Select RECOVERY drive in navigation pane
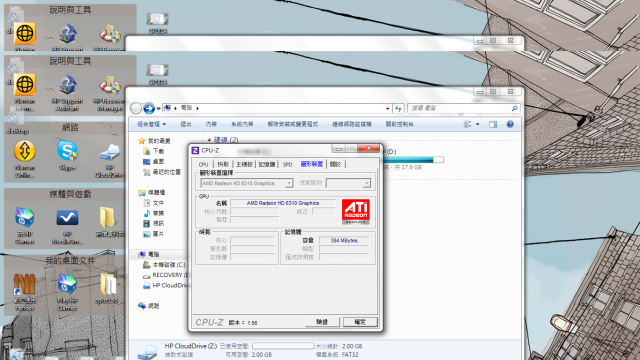 (x=167, y=275)
